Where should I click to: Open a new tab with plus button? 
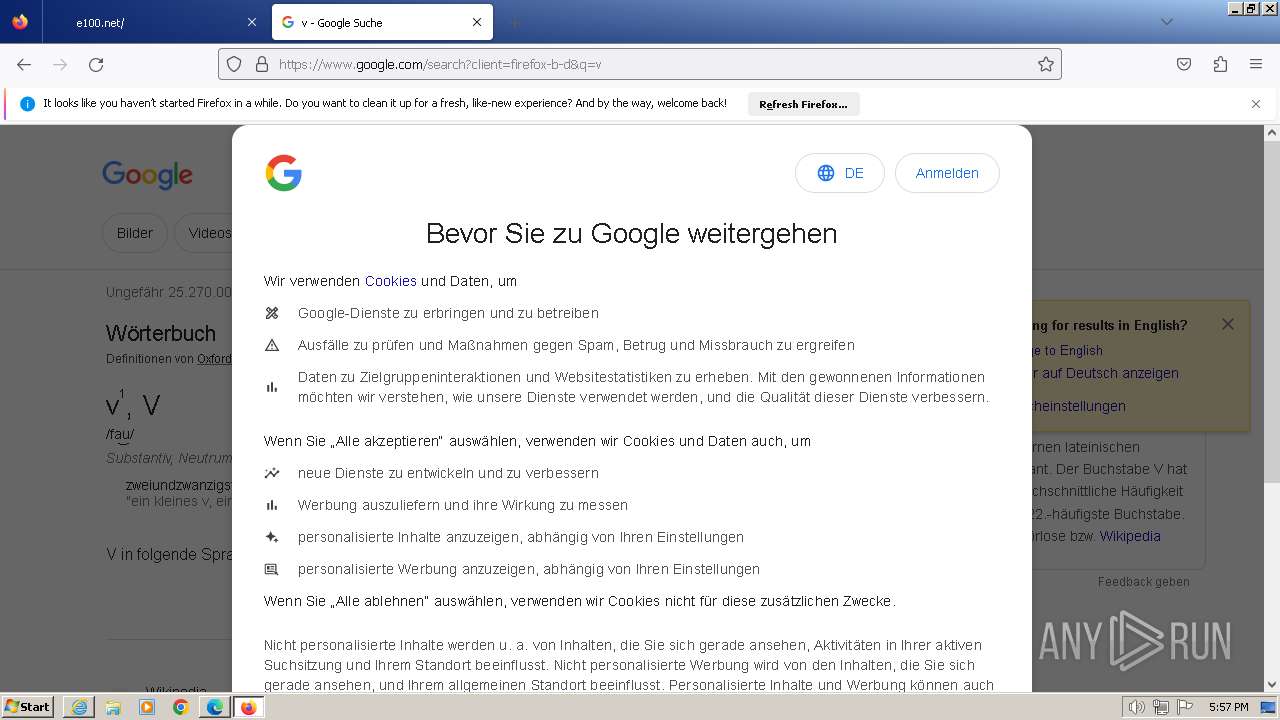point(514,22)
